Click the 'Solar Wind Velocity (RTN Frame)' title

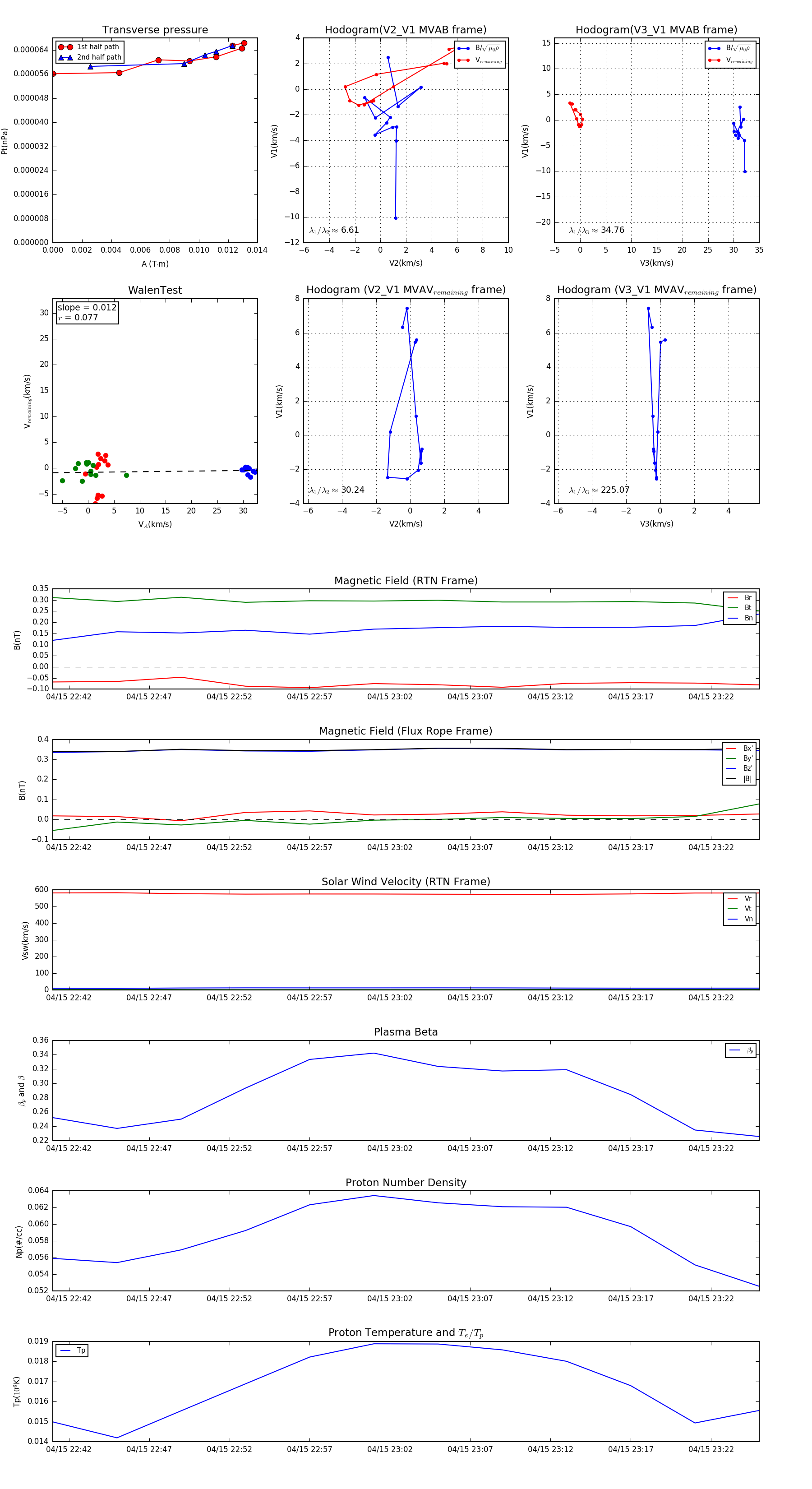pyautogui.click(x=406, y=882)
